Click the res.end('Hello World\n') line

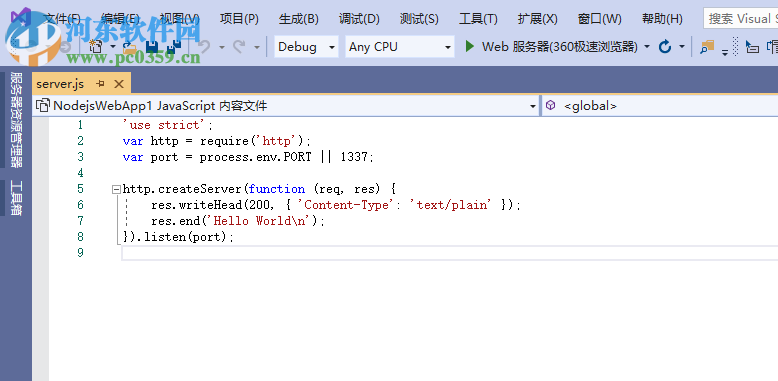(x=238, y=220)
